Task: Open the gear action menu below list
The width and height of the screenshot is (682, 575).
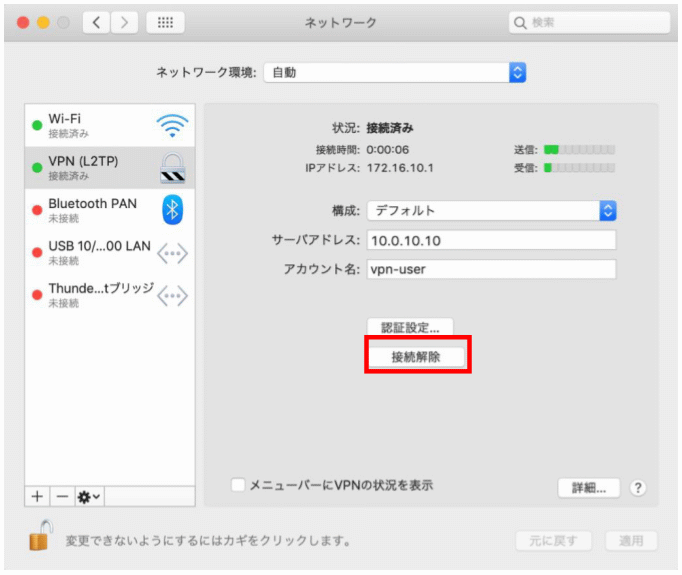Action: (x=89, y=496)
